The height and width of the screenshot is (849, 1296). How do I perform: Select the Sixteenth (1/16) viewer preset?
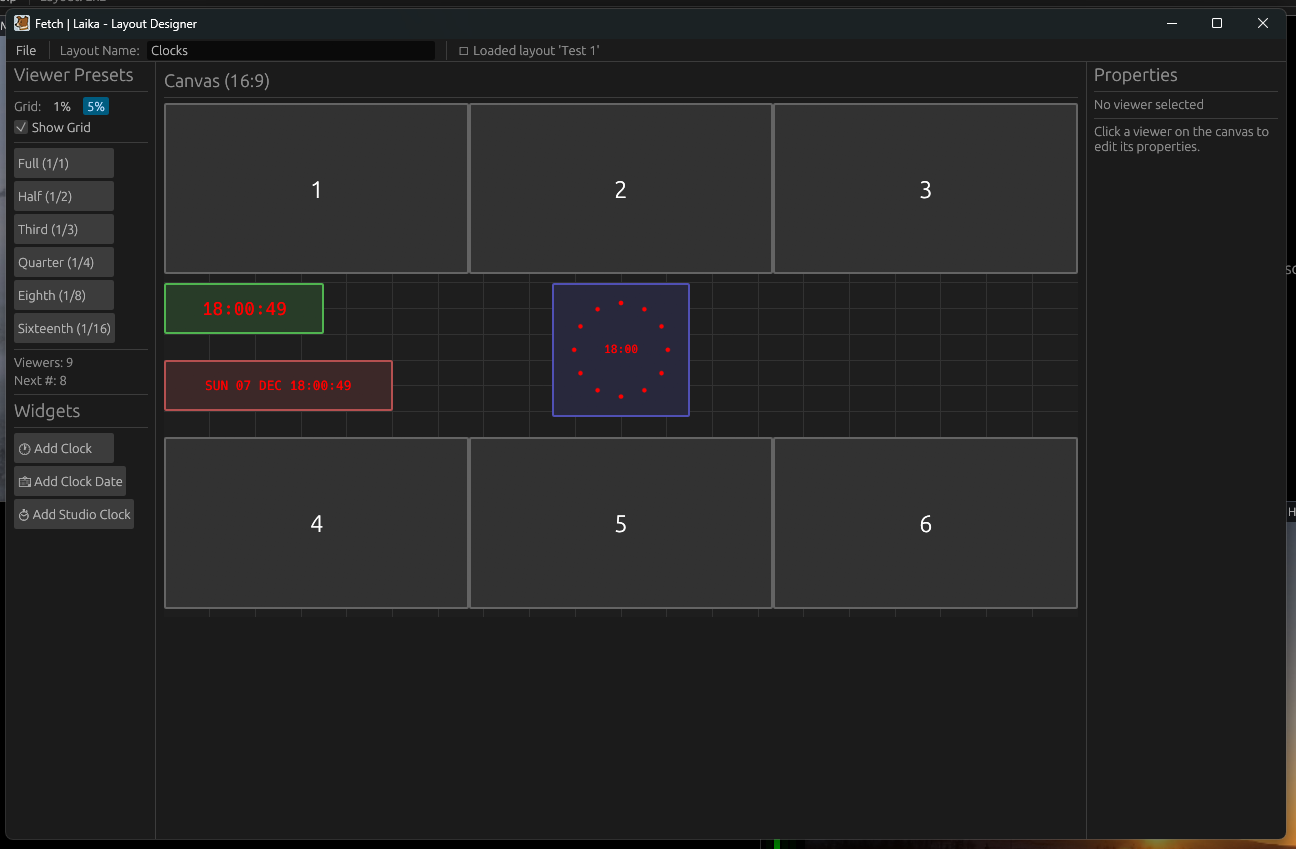tap(64, 328)
